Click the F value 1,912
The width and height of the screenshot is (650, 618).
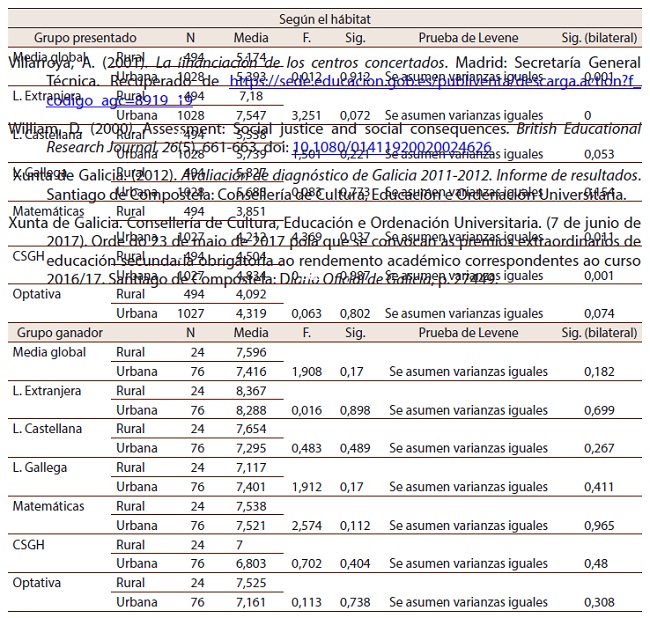click(x=306, y=487)
